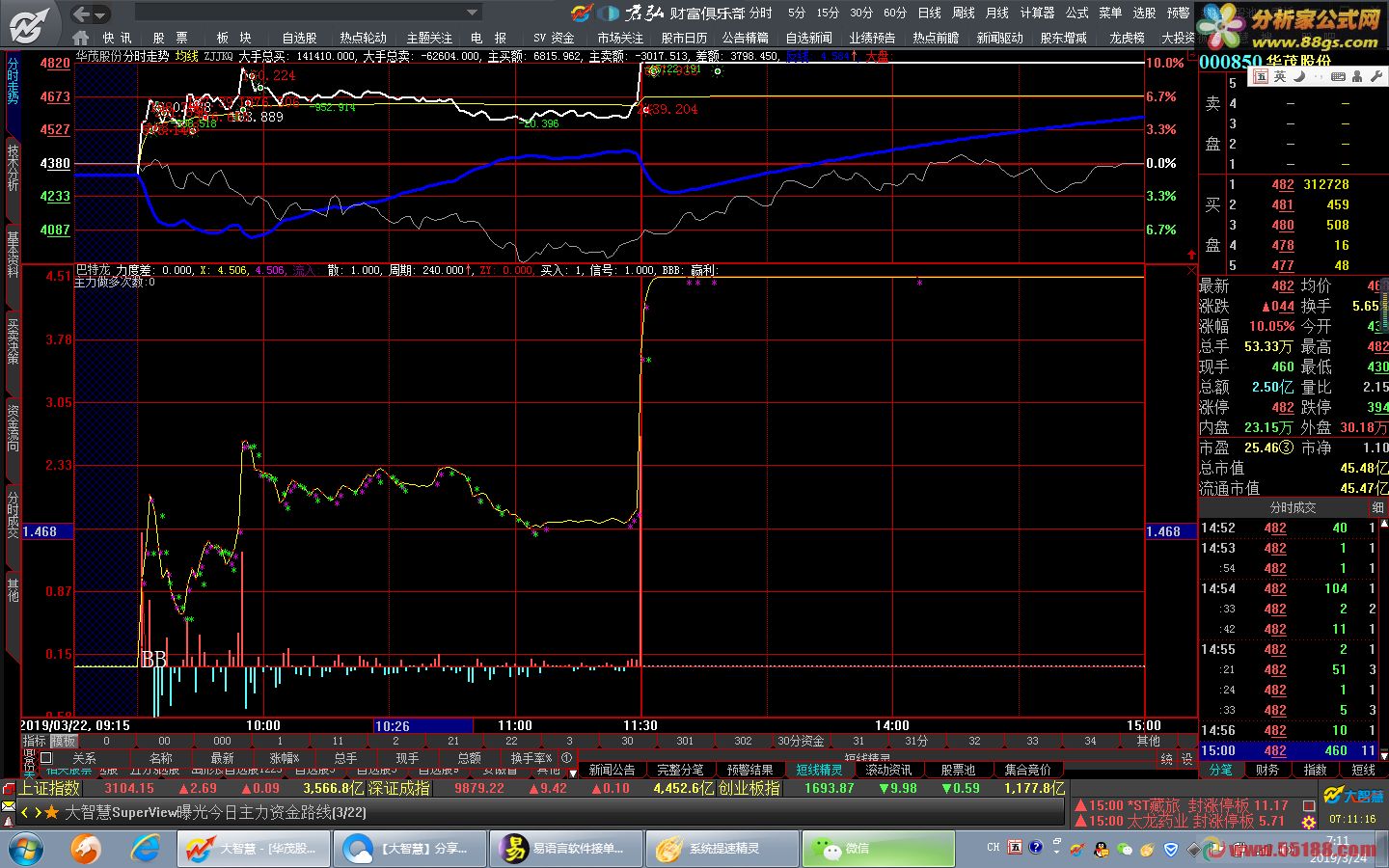The height and width of the screenshot is (868, 1389).
Task: Open the 股票 menu
Action: click(x=170, y=38)
